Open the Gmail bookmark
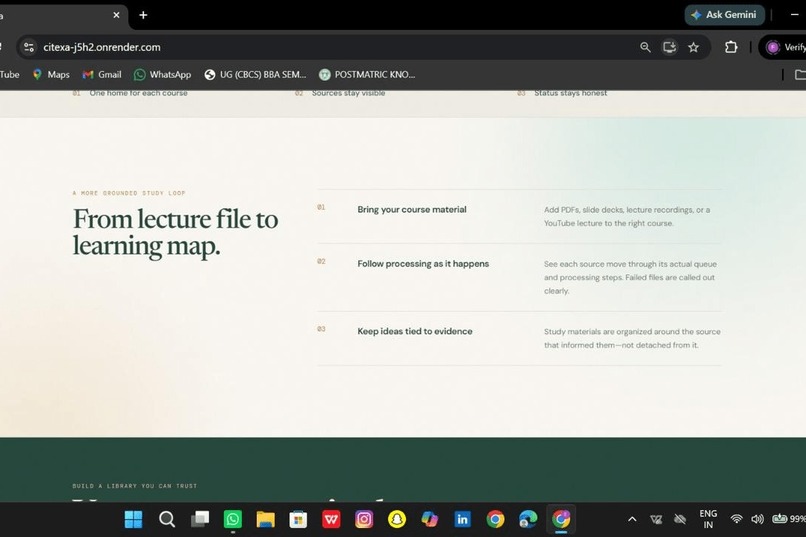The width and height of the screenshot is (806, 537). pyautogui.click(x=102, y=75)
